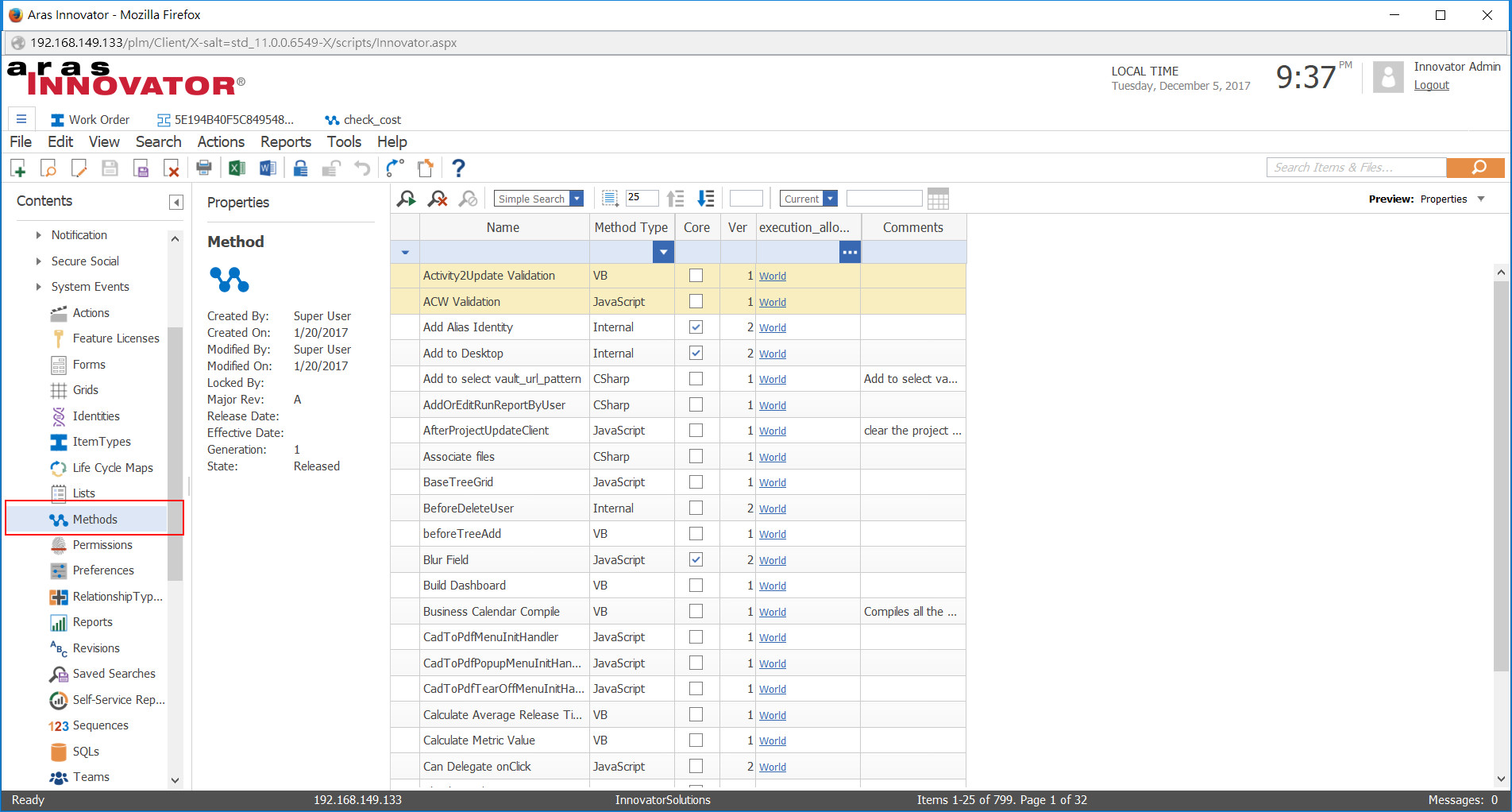Click the Logout link
1512x812 pixels.
(x=1431, y=85)
